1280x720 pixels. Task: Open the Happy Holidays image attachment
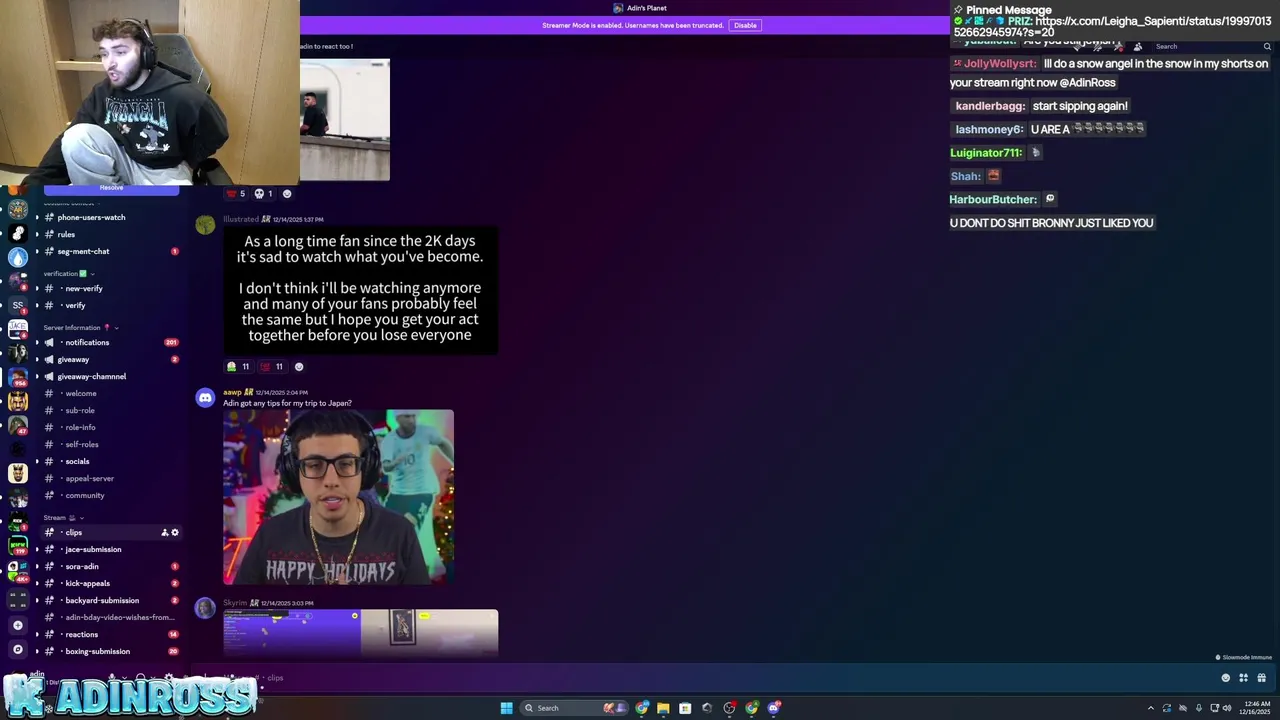(x=338, y=497)
